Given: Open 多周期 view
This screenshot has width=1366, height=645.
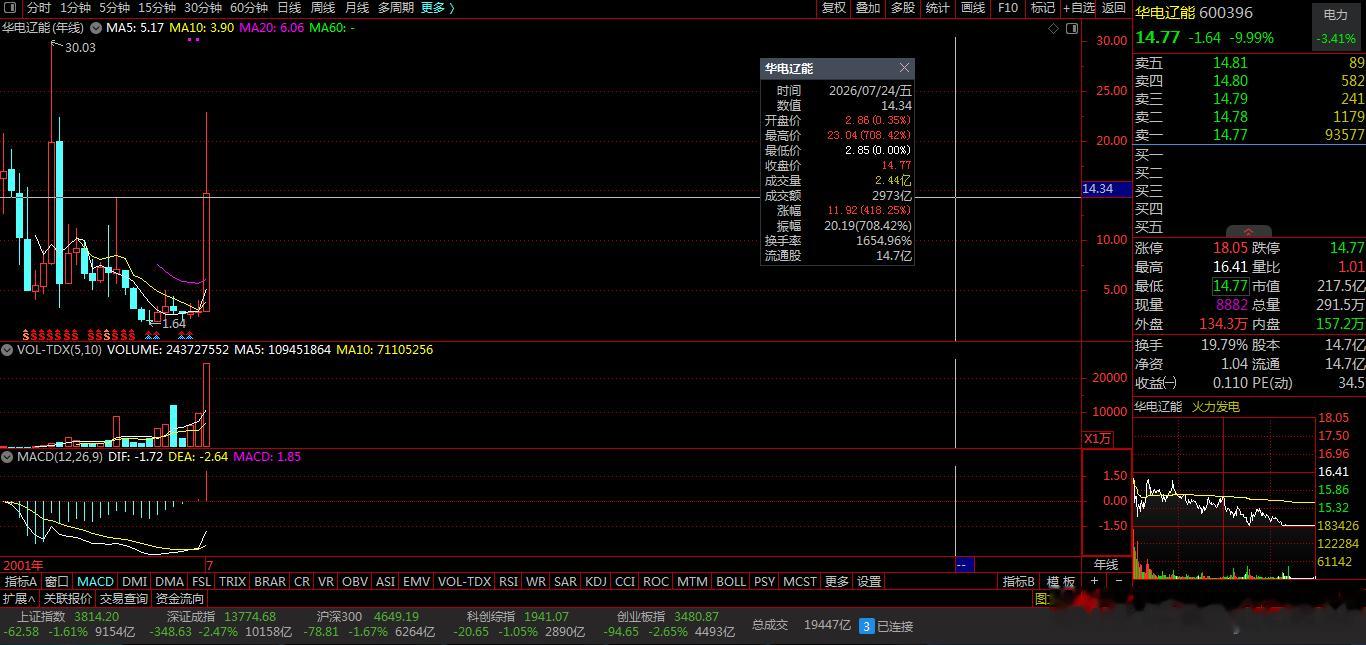Looking at the screenshot, I should 396,8.
